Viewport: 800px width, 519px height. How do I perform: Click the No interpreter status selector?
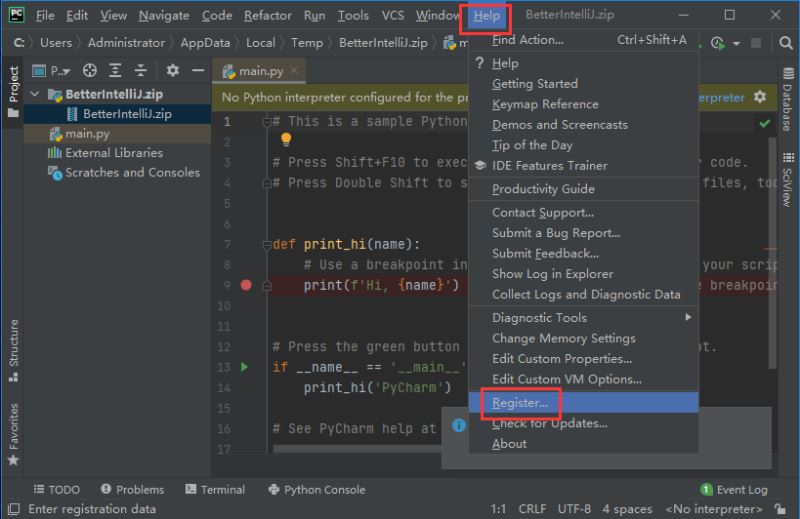click(x=714, y=509)
